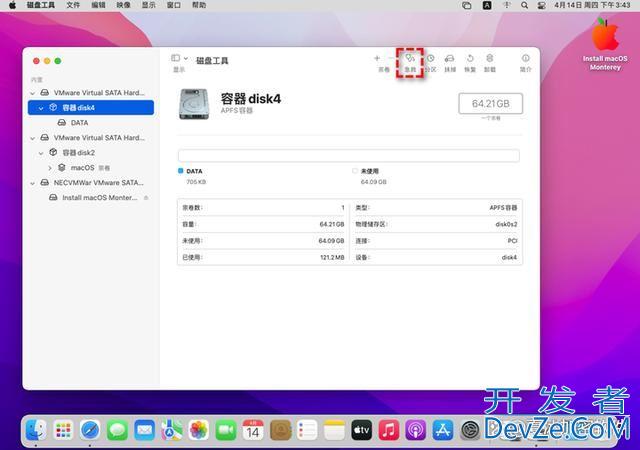Viewport: 640px width, 450px height.
Task: Click the sidebar view (显示) icon
Action: click(176, 58)
